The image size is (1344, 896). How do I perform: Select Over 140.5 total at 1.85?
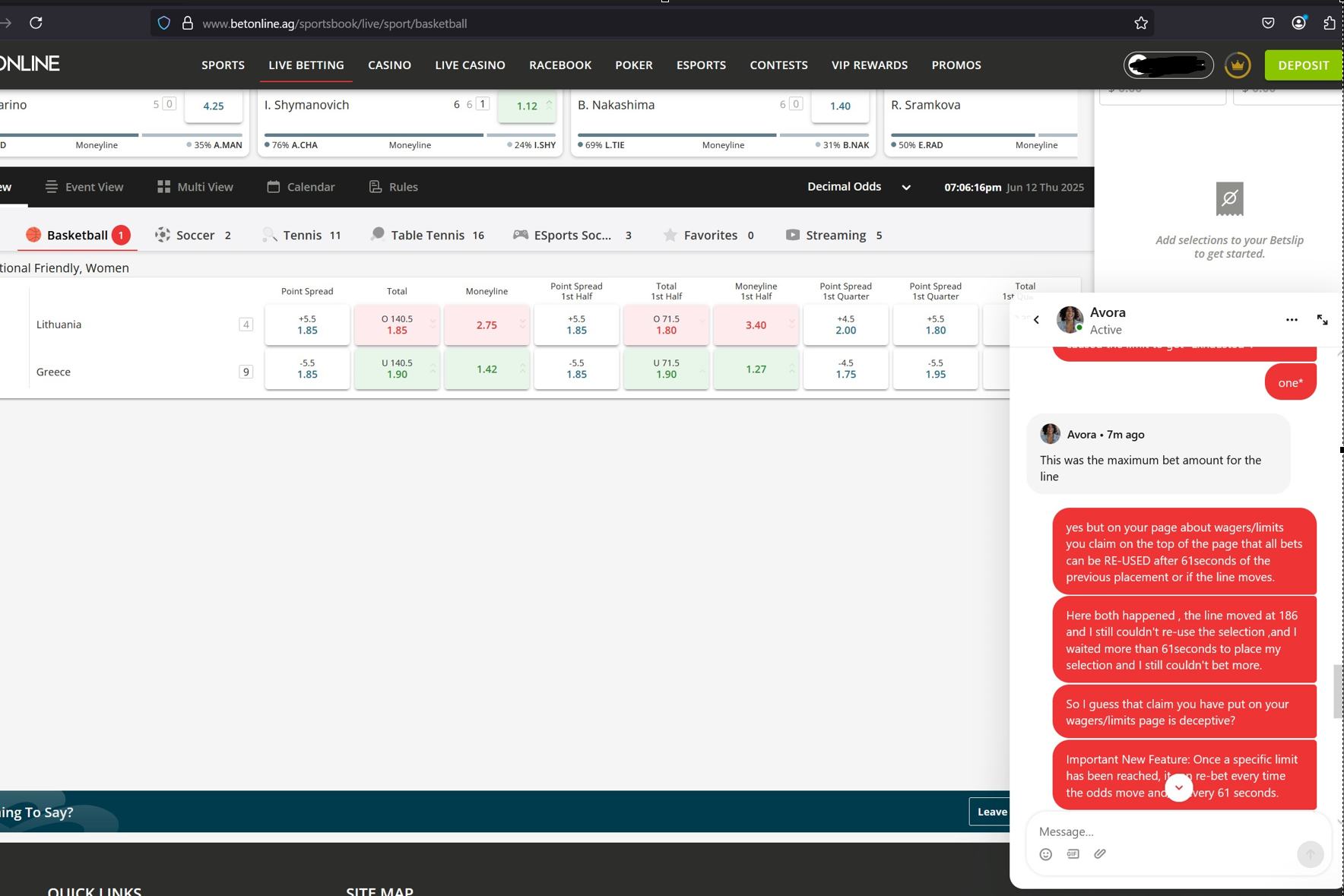pyautogui.click(x=397, y=325)
